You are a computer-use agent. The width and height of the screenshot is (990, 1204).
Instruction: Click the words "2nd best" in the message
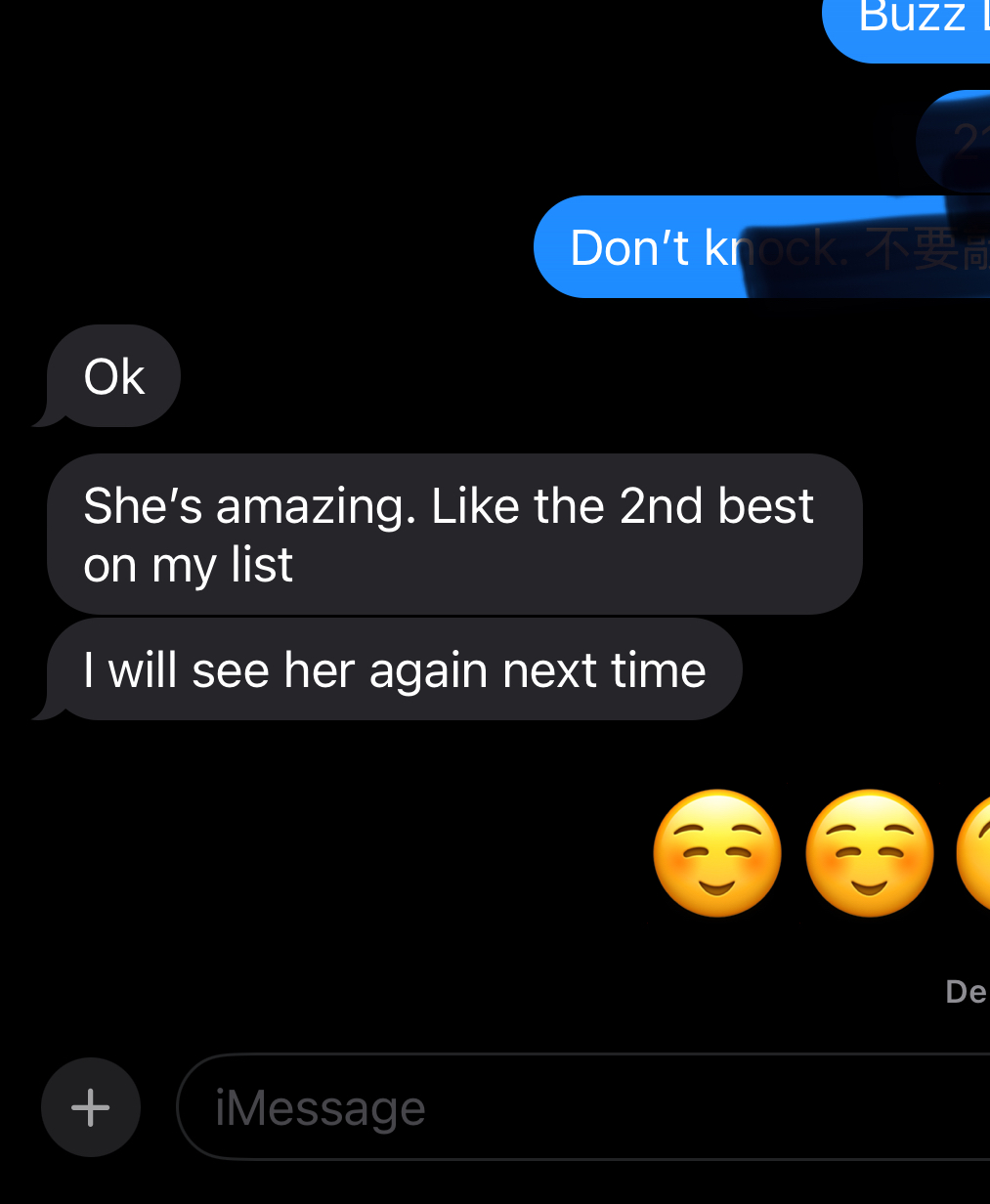(x=716, y=506)
